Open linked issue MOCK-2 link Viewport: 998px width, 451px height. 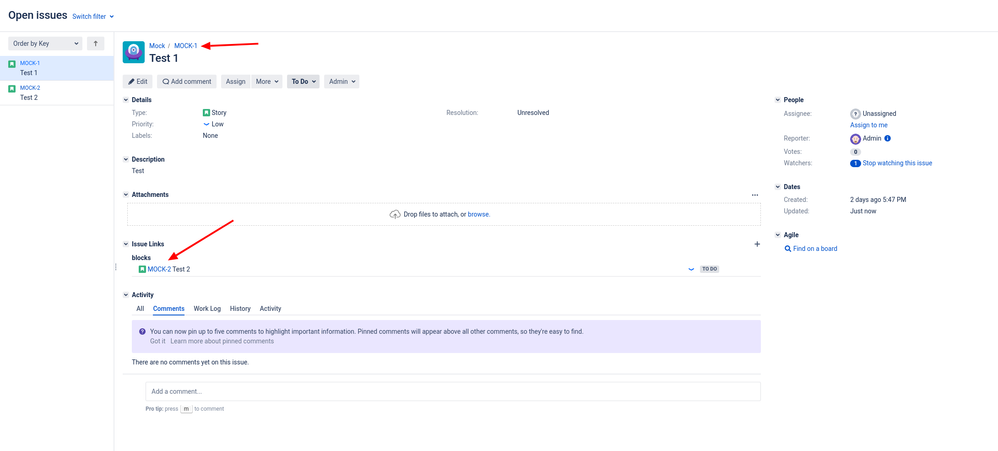coord(159,269)
